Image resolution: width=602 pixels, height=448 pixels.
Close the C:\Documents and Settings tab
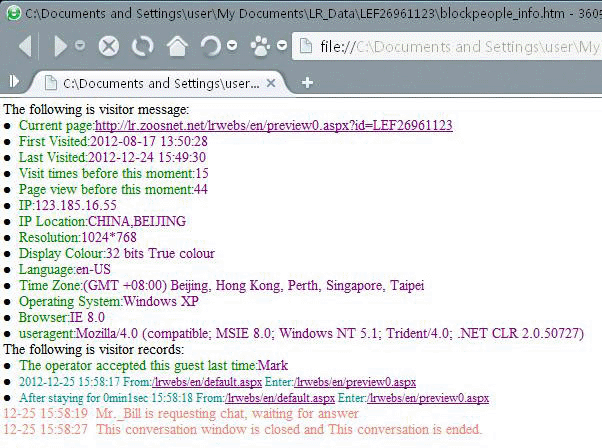tap(271, 83)
